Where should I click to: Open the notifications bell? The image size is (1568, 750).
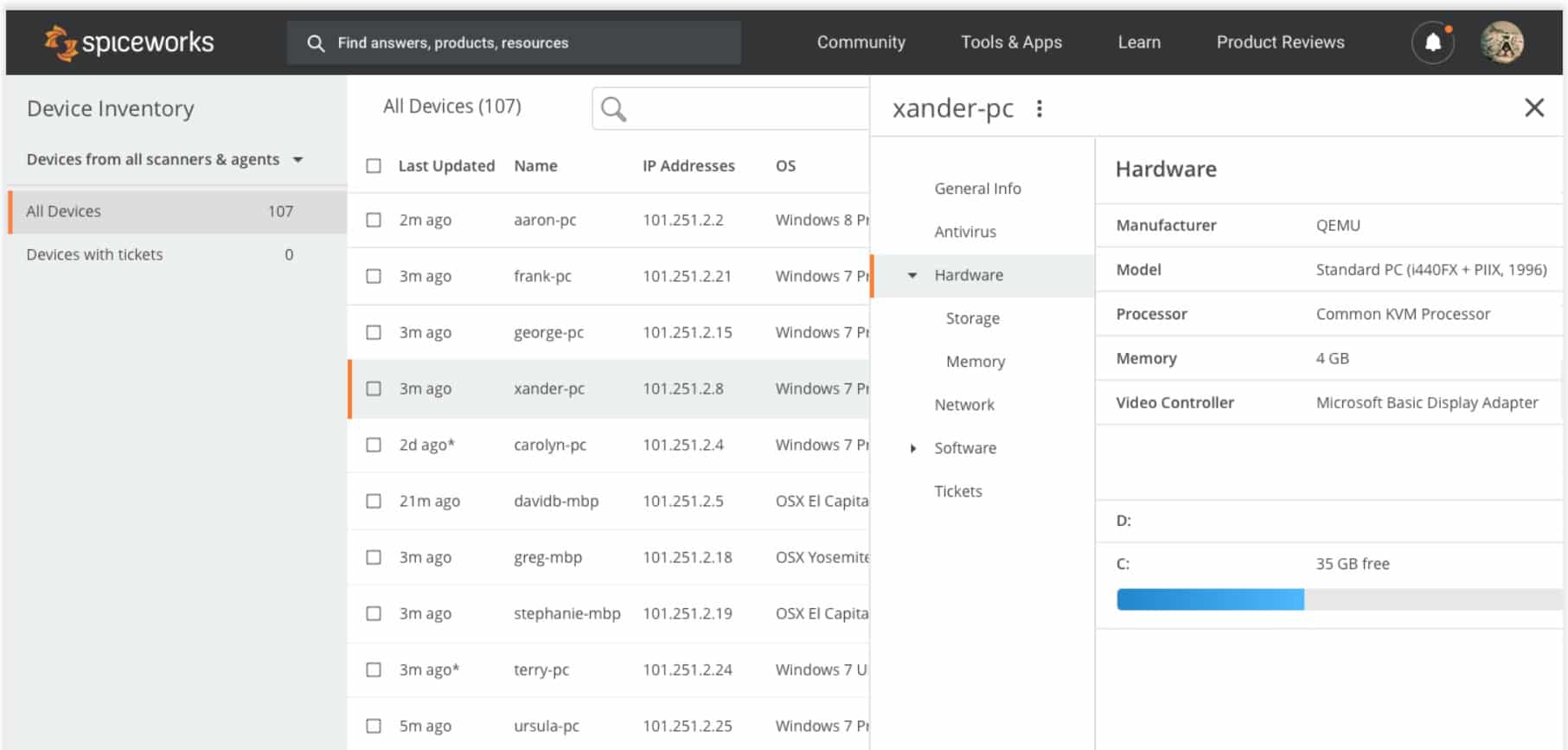click(x=1433, y=42)
